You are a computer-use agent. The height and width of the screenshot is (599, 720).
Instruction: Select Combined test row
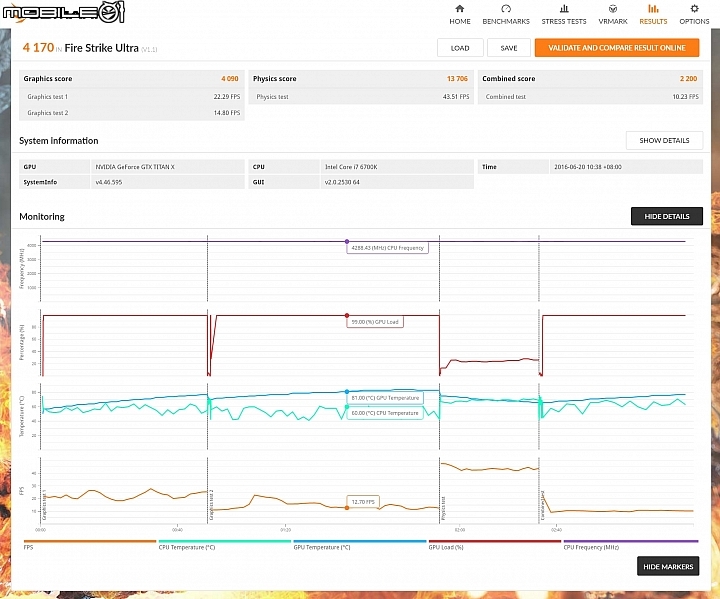tap(590, 96)
